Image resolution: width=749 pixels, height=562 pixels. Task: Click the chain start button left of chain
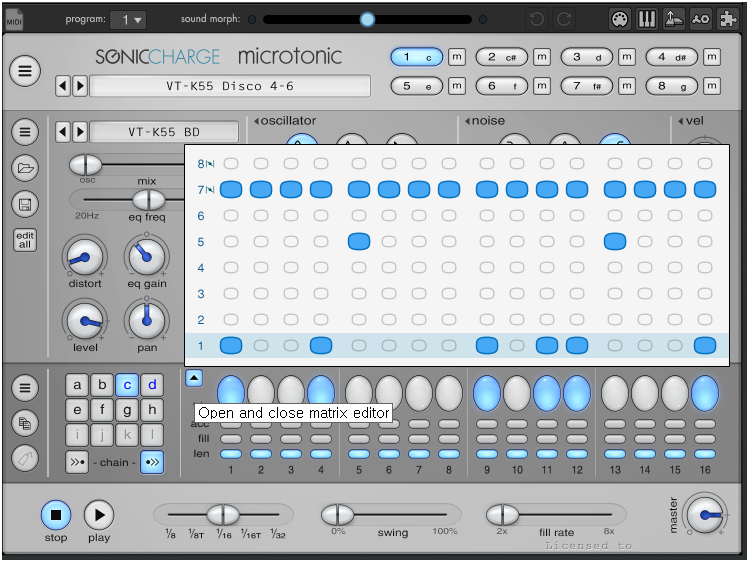click(x=77, y=462)
